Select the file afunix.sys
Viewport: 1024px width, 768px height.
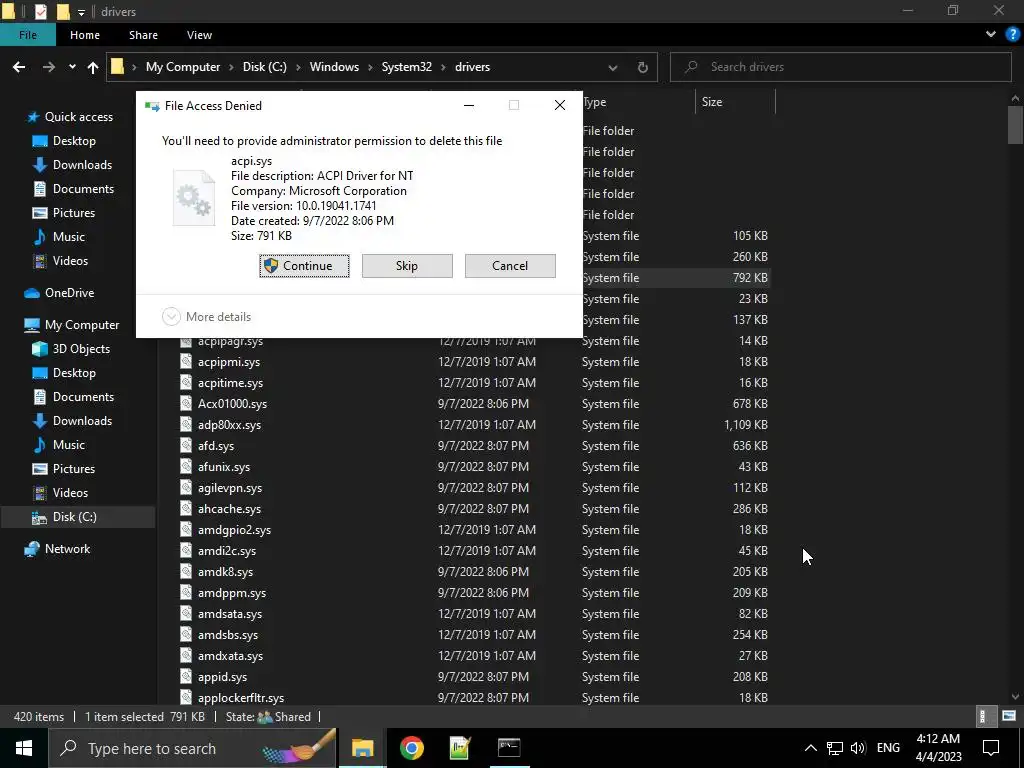pyautogui.click(x=224, y=467)
